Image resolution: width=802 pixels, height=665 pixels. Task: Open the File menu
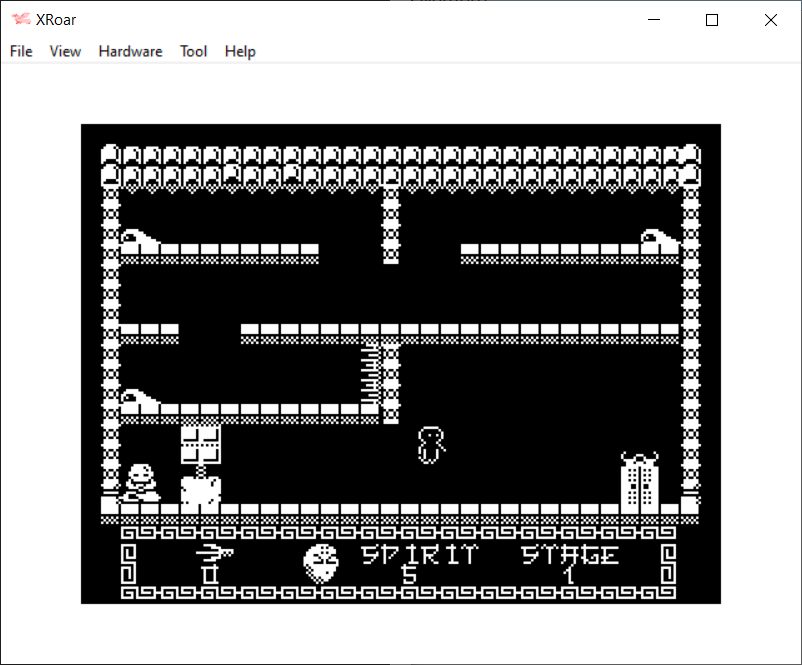21,51
